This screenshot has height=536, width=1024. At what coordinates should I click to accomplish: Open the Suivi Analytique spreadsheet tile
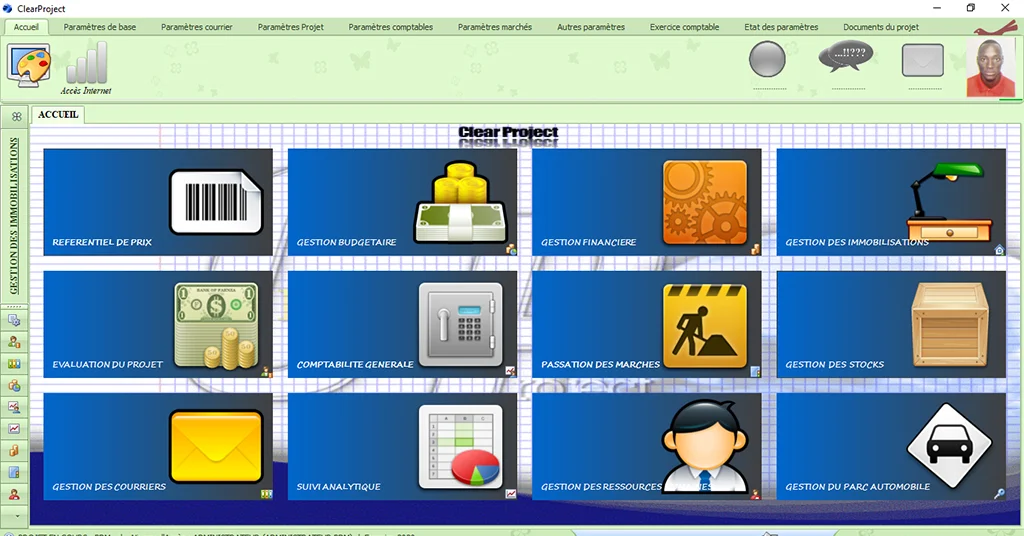pyautogui.click(x=402, y=447)
